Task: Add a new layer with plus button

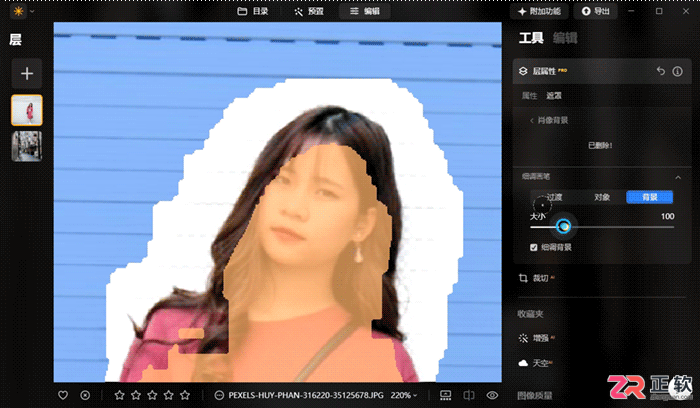Action: [27, 74]
